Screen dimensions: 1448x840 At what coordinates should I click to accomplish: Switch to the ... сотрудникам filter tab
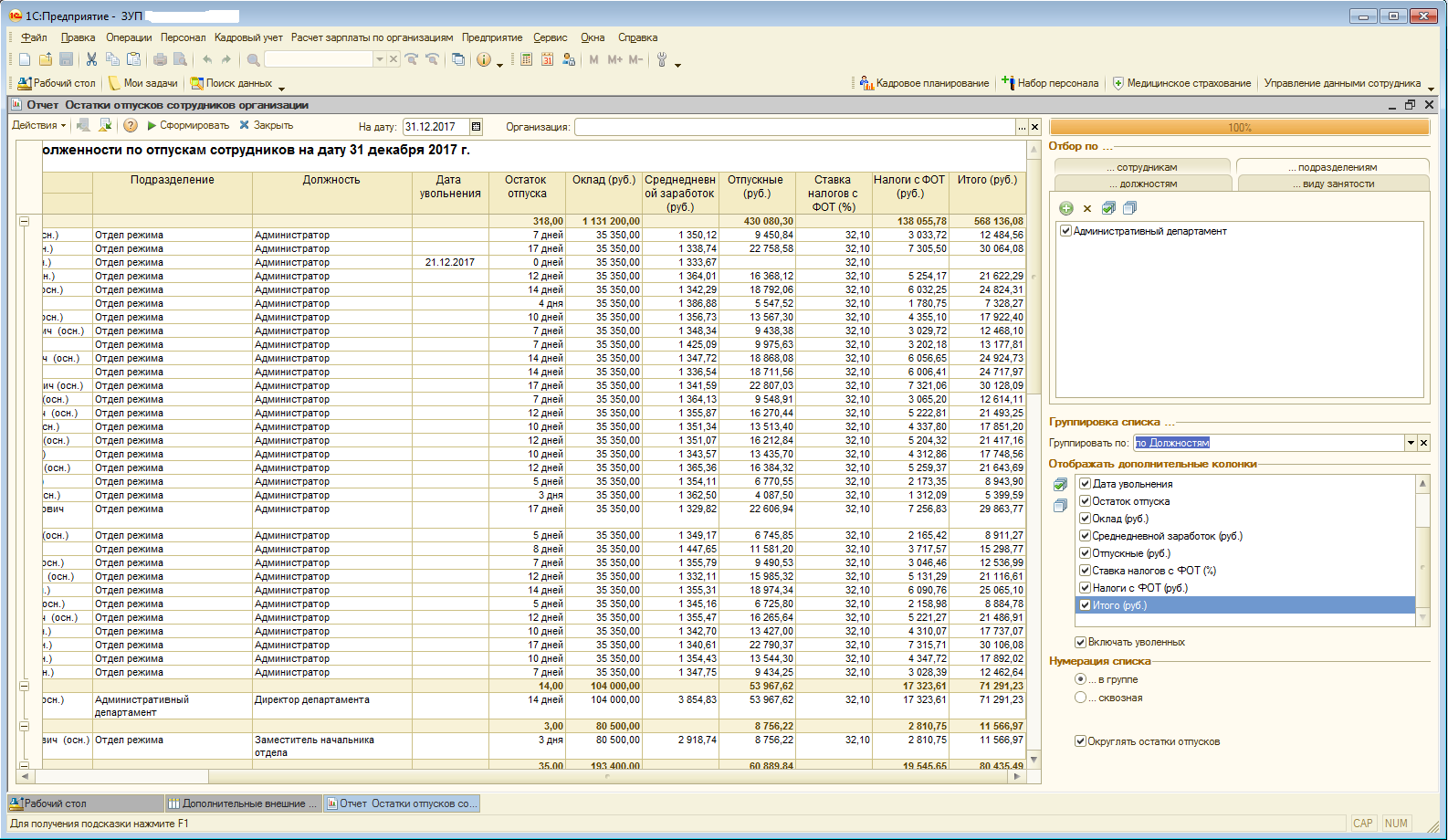tap(1142, 167)
